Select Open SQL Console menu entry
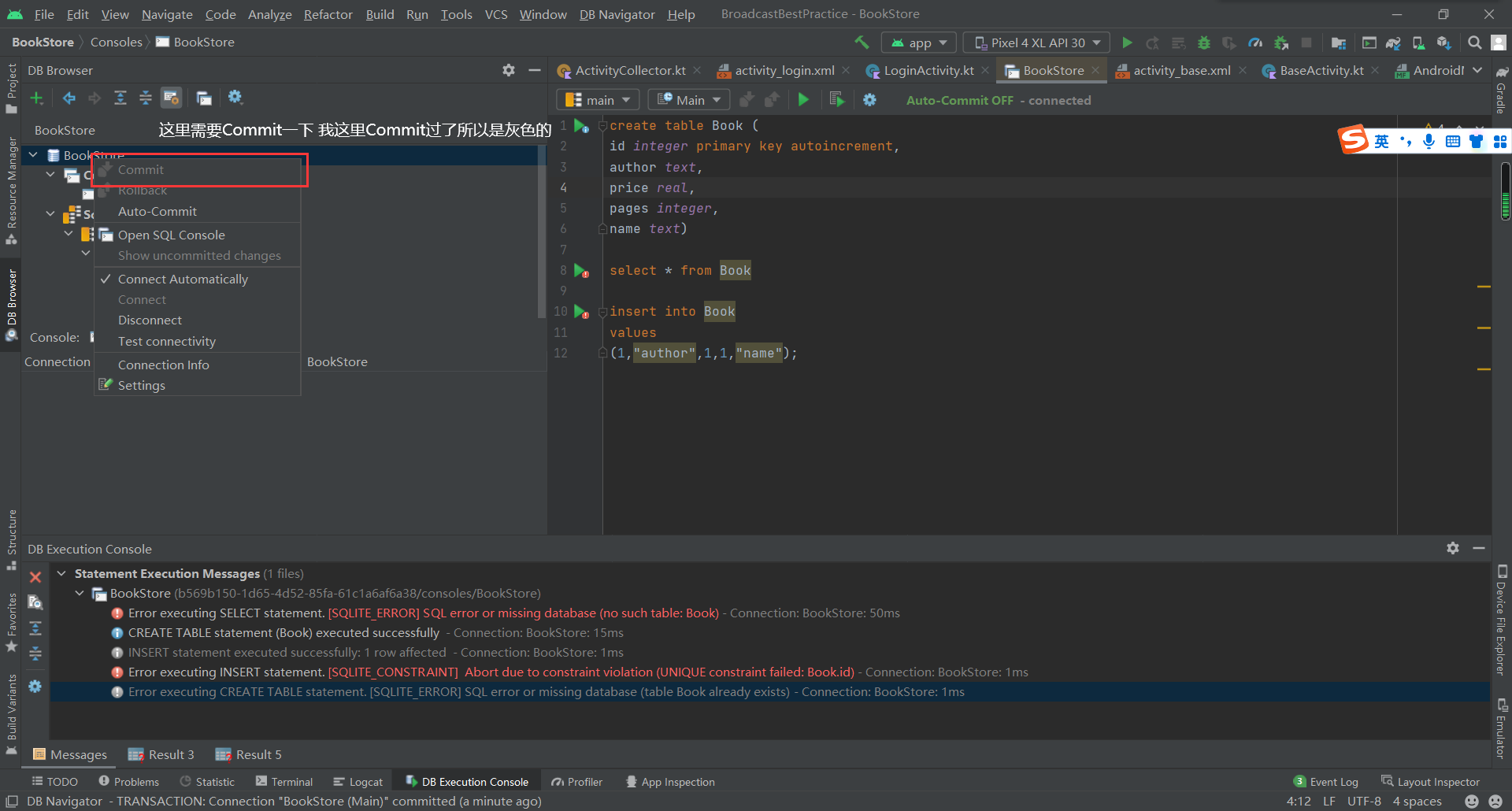This screenshot has width=1512, height=811. pyautogui.click(x=171, y=235)
